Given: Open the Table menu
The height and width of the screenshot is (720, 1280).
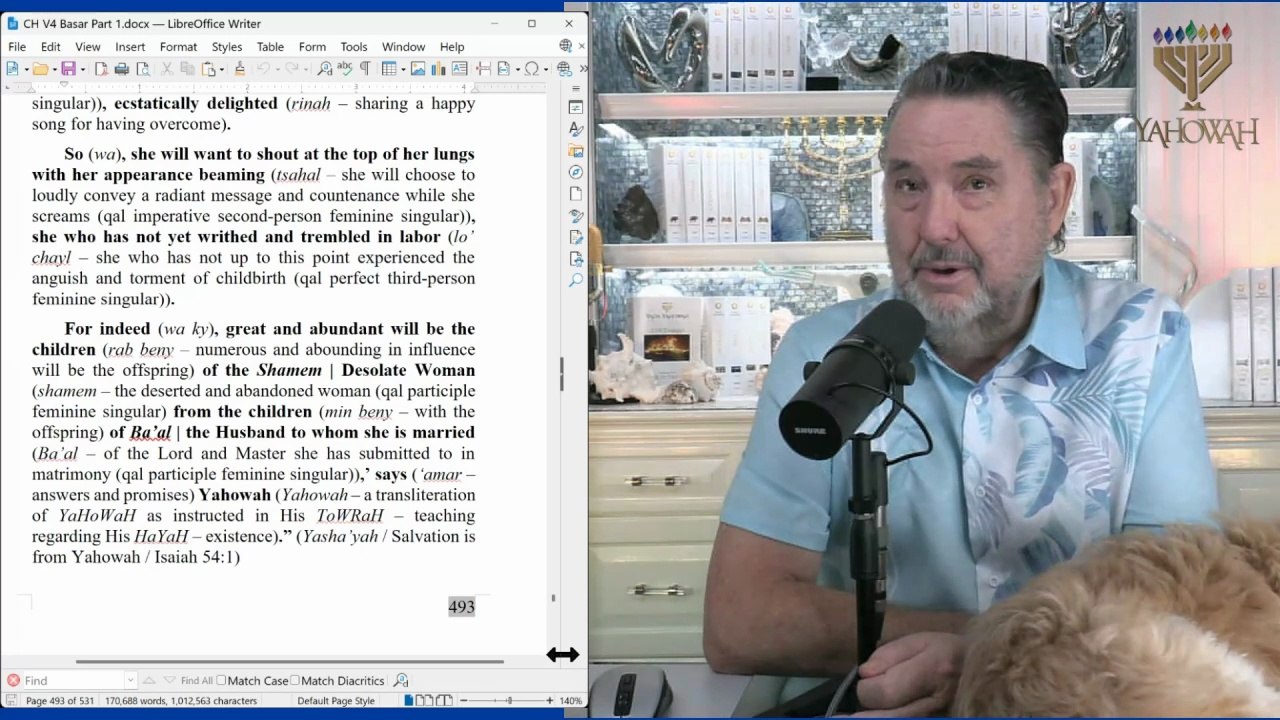Looking at the screenshot, I should (x=270, y=47).
